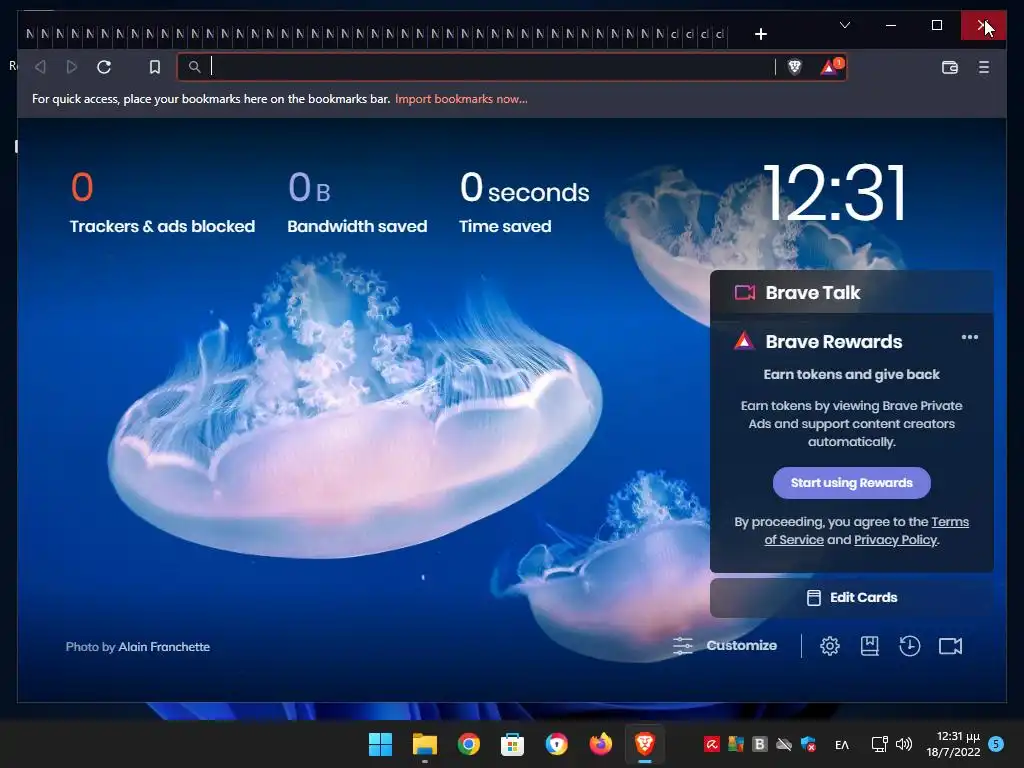Open Microsoft Store from taskbar

click(512, 744)
